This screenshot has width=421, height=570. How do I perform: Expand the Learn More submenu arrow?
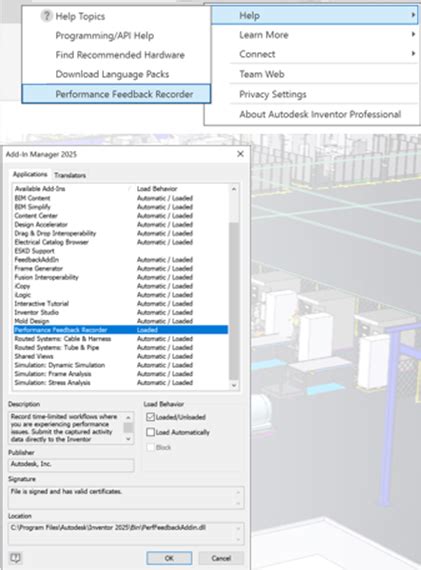413,34
